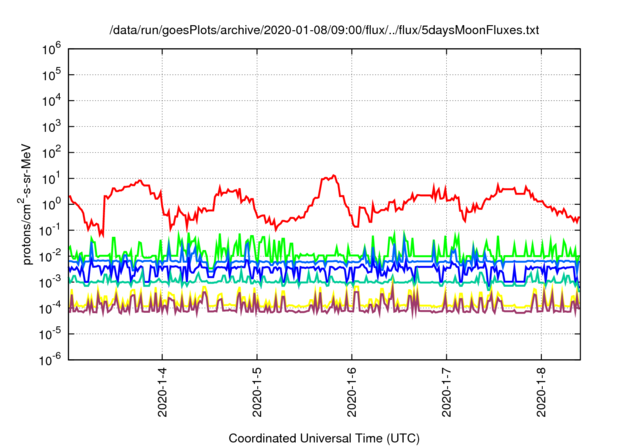Click the y-axis label 'protons/cm2-s-sr-MeV'
640x448 pixels.
click(24, 204)
